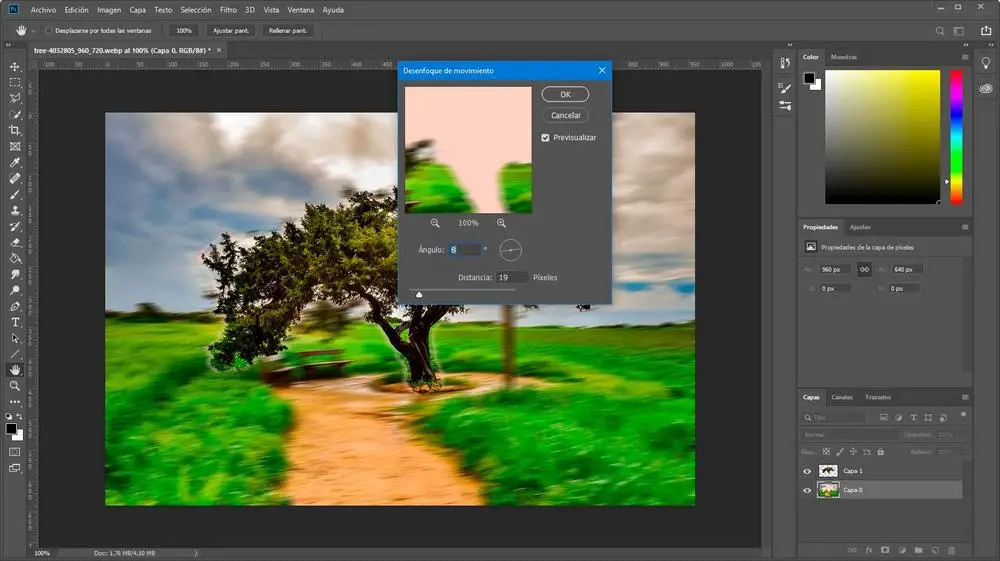Screen dimensions: 1000x561
Task: Select the History Brush tool
Action: click(x=15, y=226)
